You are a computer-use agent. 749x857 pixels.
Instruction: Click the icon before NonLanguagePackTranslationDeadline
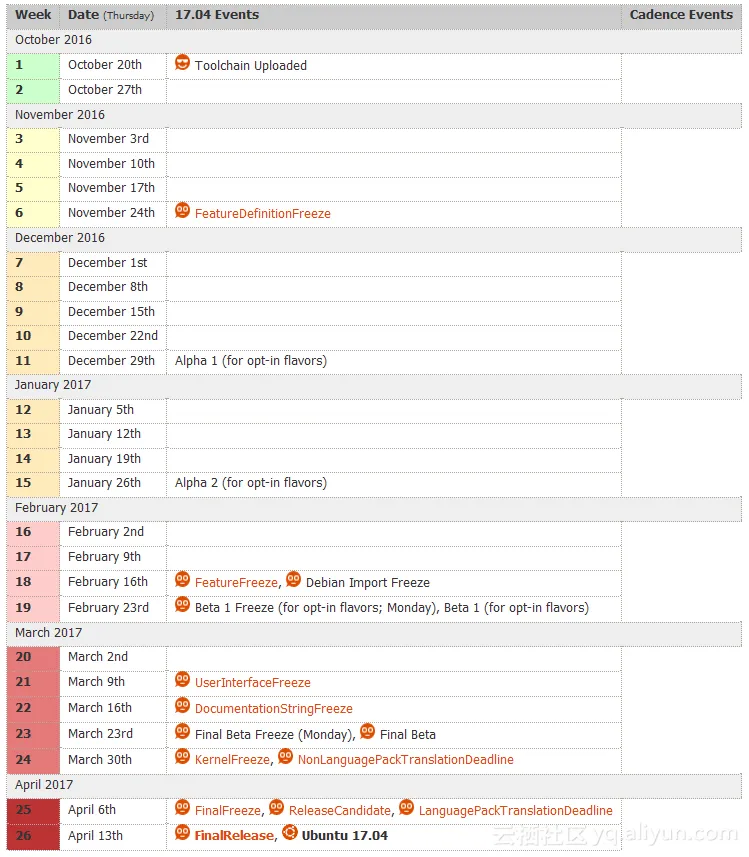coord(285,757)
